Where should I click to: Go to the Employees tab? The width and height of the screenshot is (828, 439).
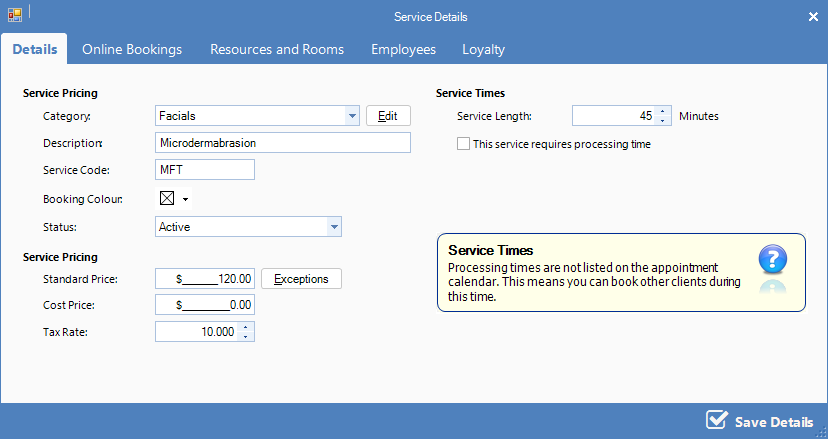tap(403, 49)
